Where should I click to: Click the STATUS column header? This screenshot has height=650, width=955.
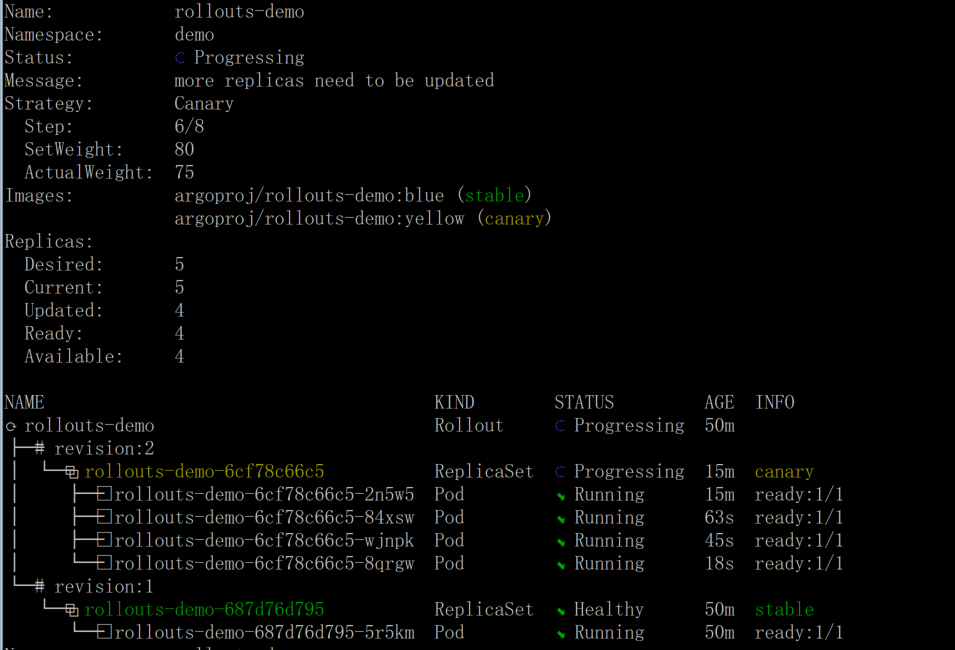point(584,403)
